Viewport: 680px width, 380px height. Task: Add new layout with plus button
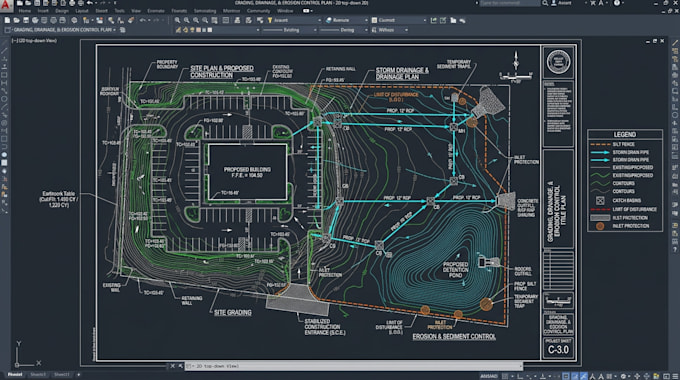pyautogui.click(x=78, y=374)
